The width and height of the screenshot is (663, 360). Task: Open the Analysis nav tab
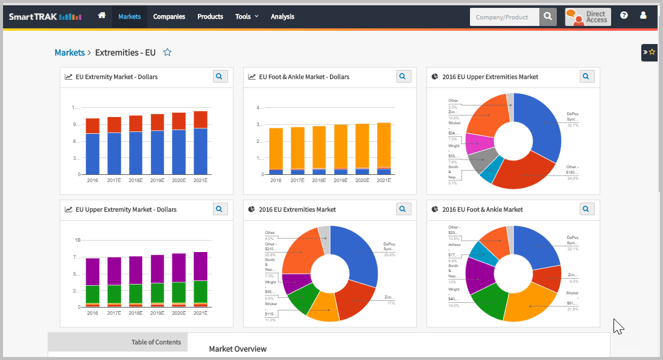click(x=282, y=17)
